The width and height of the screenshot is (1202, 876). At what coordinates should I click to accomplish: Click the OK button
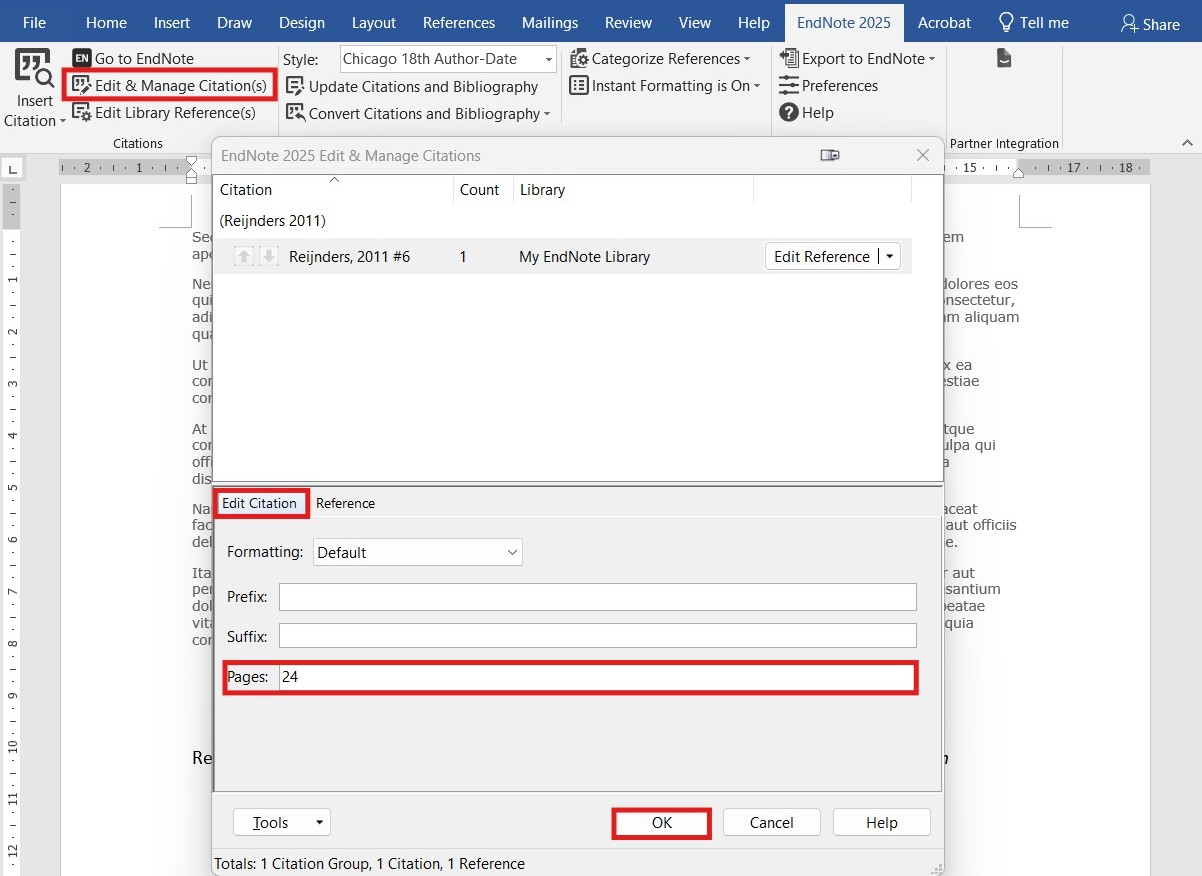[662, 823]
